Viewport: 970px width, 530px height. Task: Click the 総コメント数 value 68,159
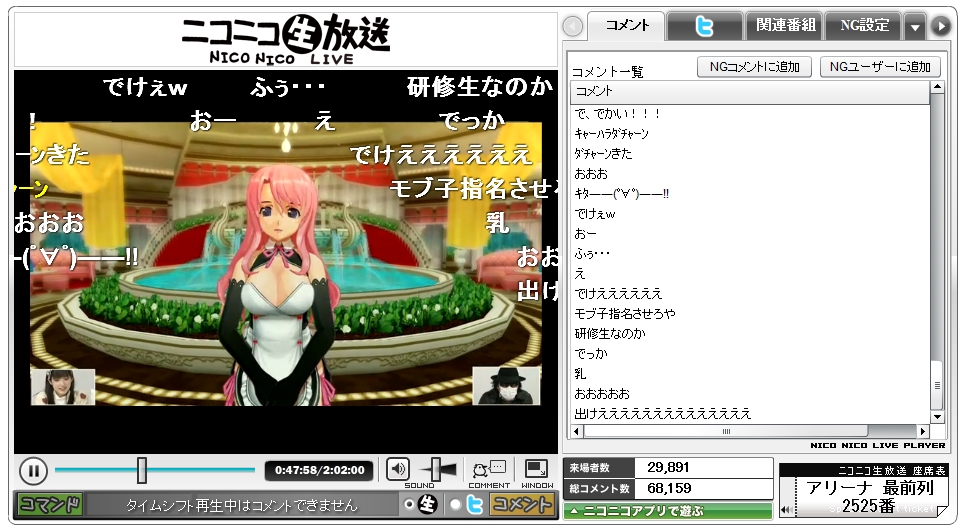(669, 489)
